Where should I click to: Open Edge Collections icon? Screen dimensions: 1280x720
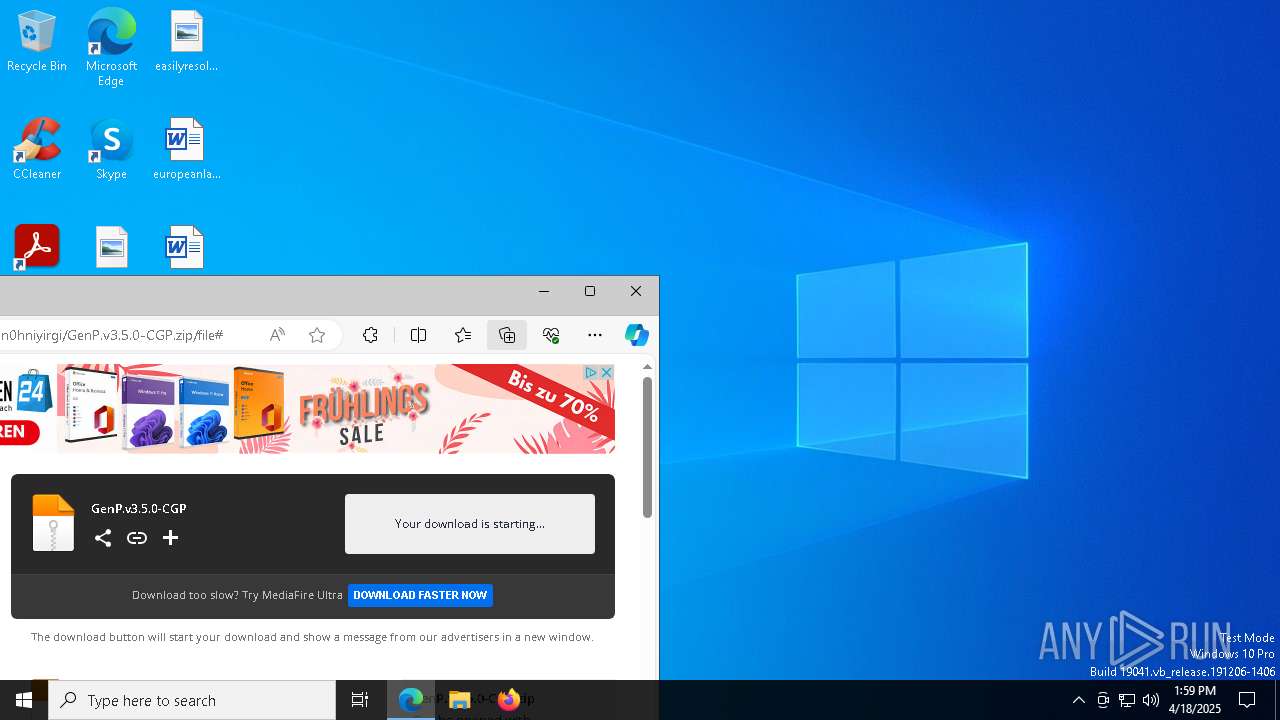point(507,335)
